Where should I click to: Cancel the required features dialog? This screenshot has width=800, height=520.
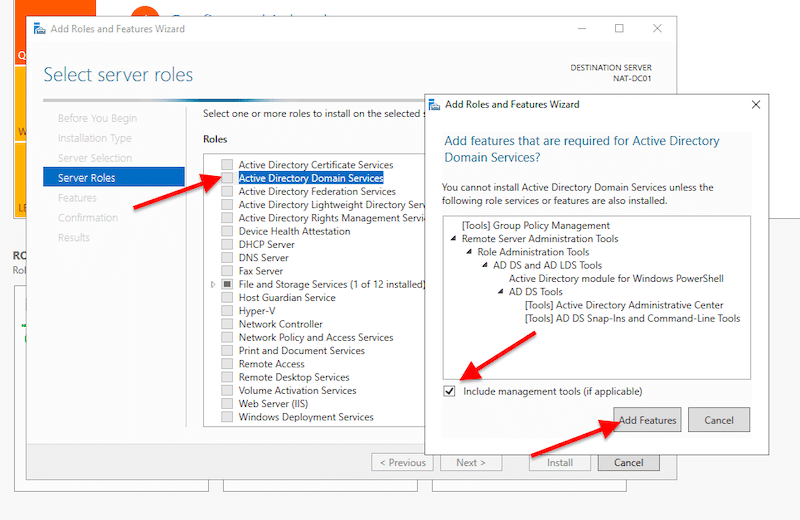pyautogui.click(x=719, y=420)
